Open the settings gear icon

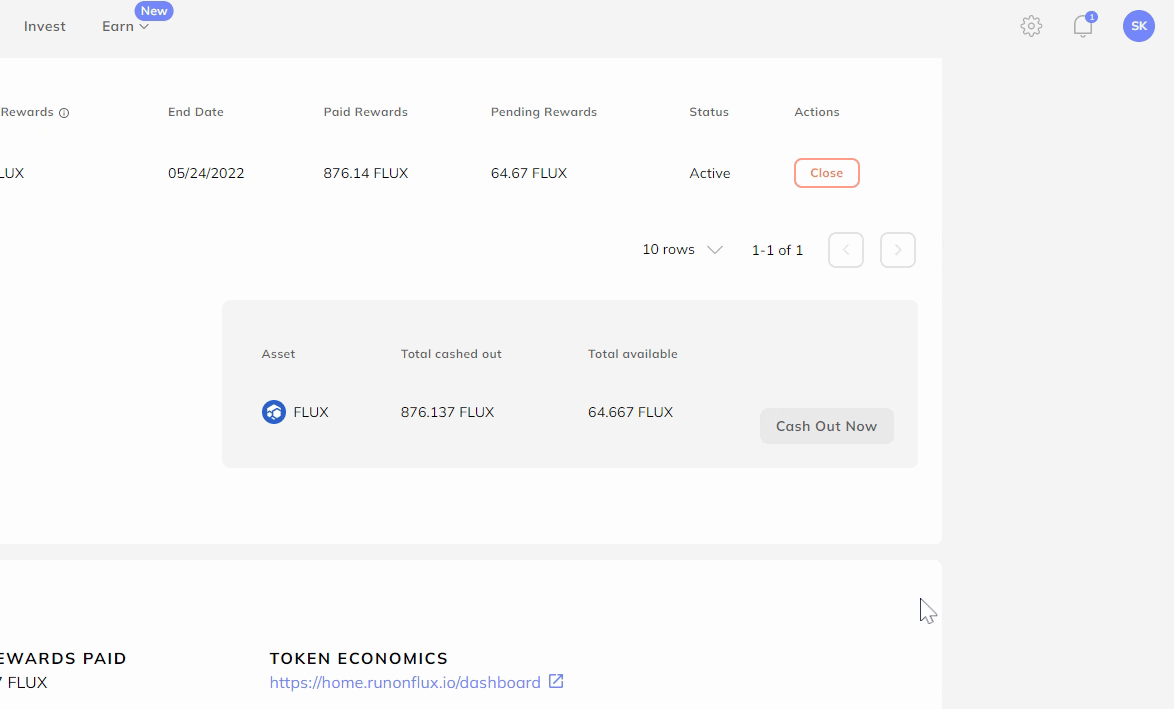tap(1031, 26)
